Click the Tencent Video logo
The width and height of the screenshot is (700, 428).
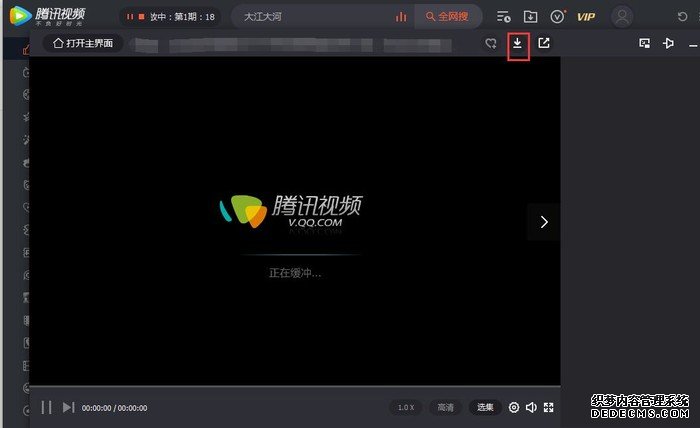pyautogui.click(x=48, y=16)
